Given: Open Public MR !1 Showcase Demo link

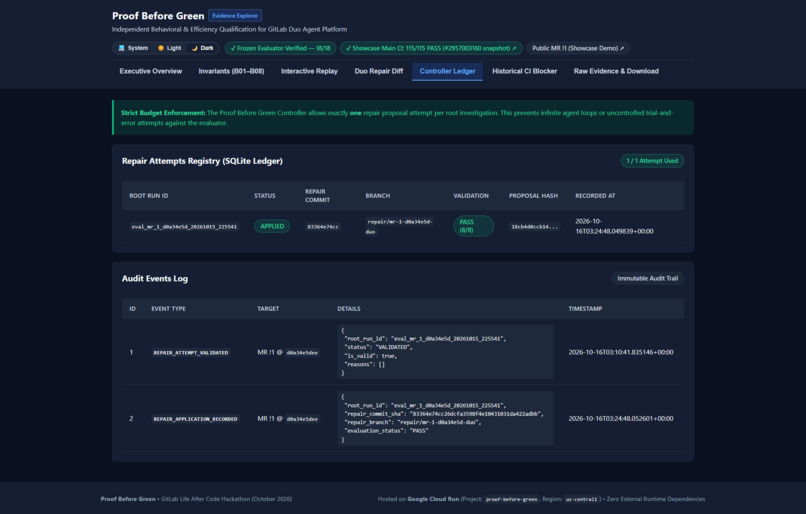Looking at the screenshot, I should pos(578,48).
